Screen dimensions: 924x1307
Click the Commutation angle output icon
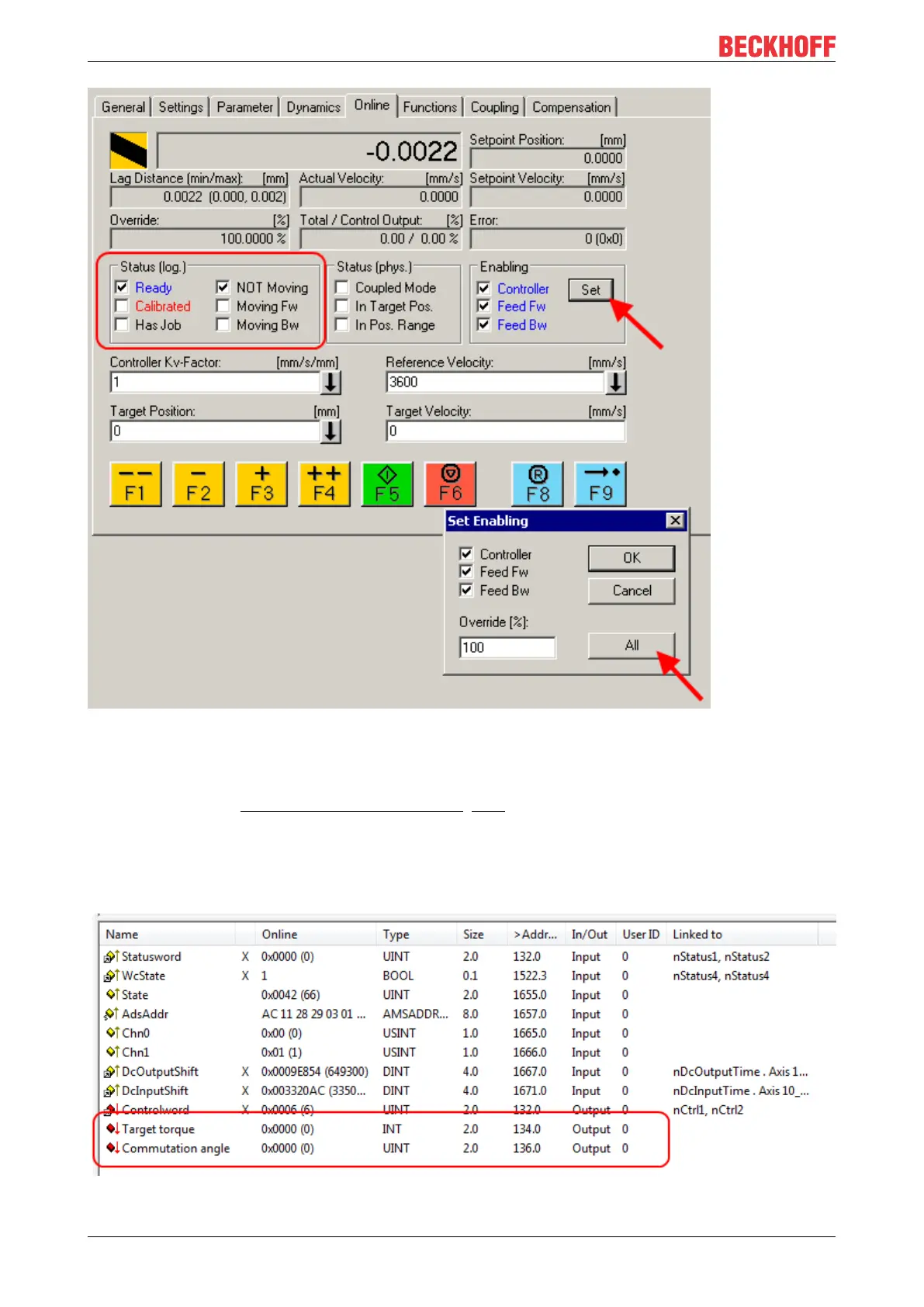point(112,1148)
